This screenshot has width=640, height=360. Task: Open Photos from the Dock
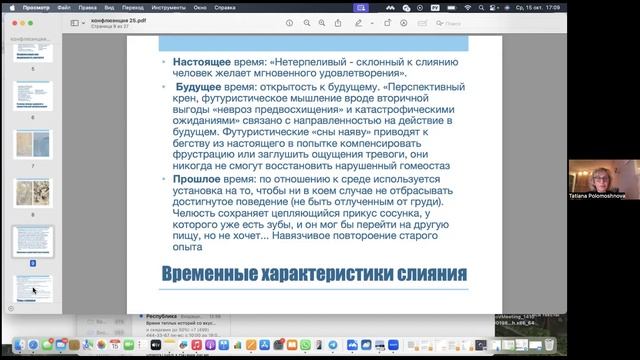(101, 345)
